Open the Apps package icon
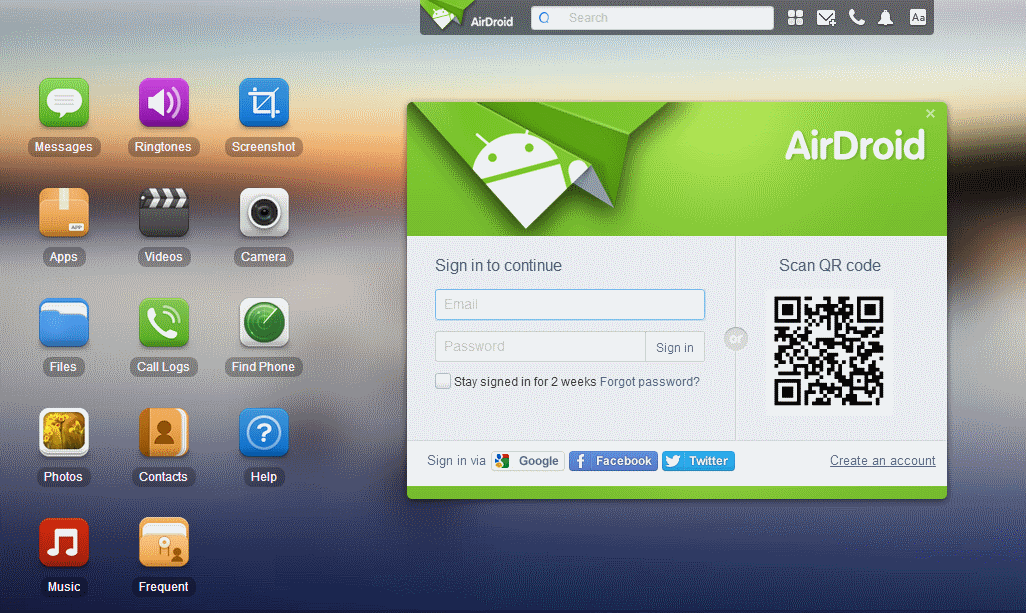The height and width of the screenshot is (613, 1026). (63, 213)
